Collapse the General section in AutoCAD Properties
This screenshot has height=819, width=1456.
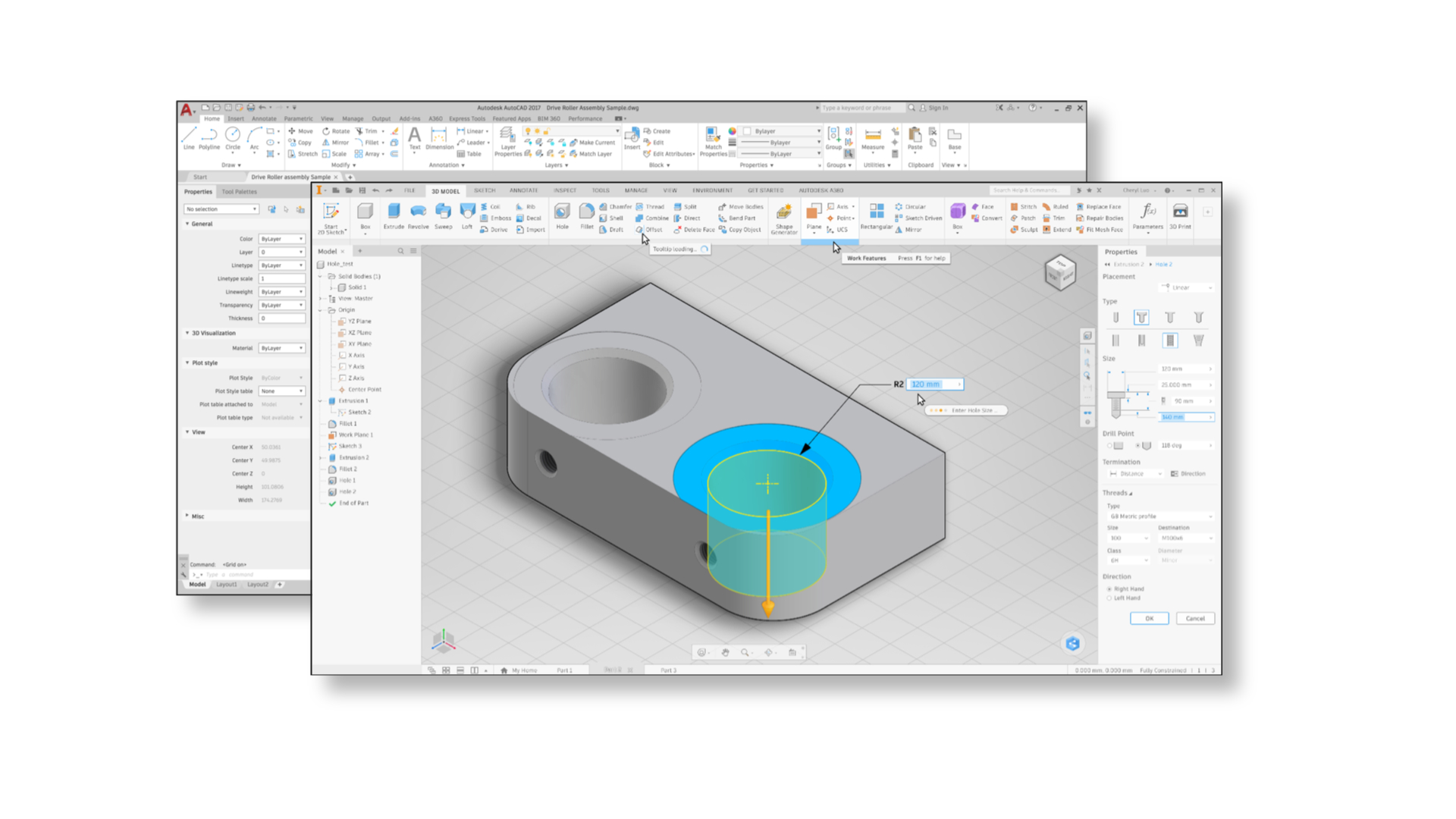point(187,224)
